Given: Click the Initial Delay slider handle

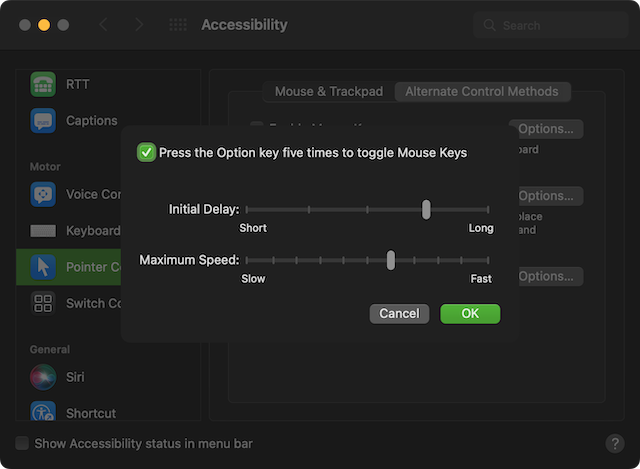Looking at the screenshot, I should [x=426, y=209].
